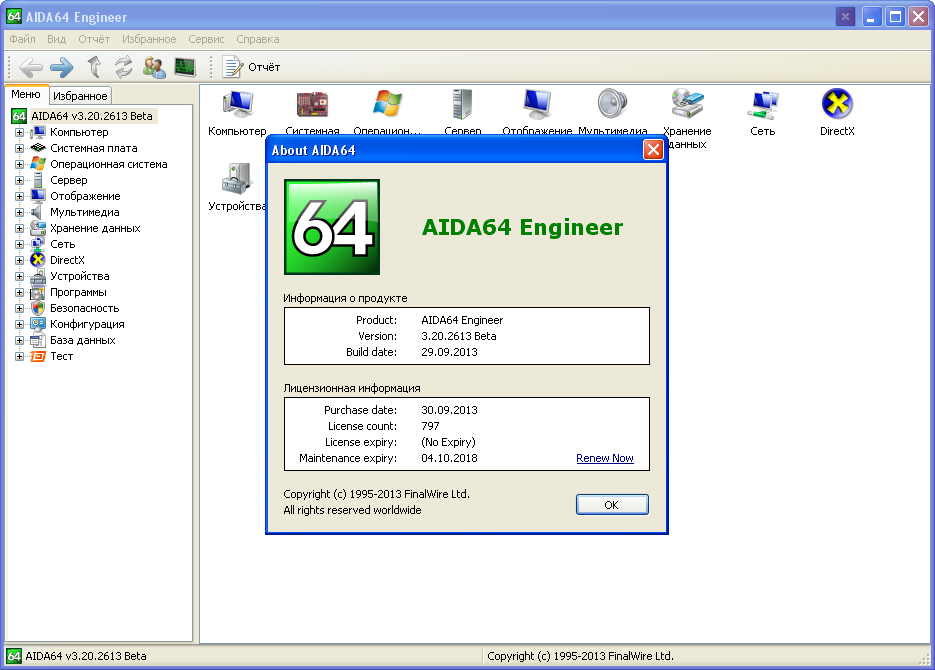The width and height of the screenshot is (935, 670).
Task: Open the Сервис menu
Action: tap(206, 39)
